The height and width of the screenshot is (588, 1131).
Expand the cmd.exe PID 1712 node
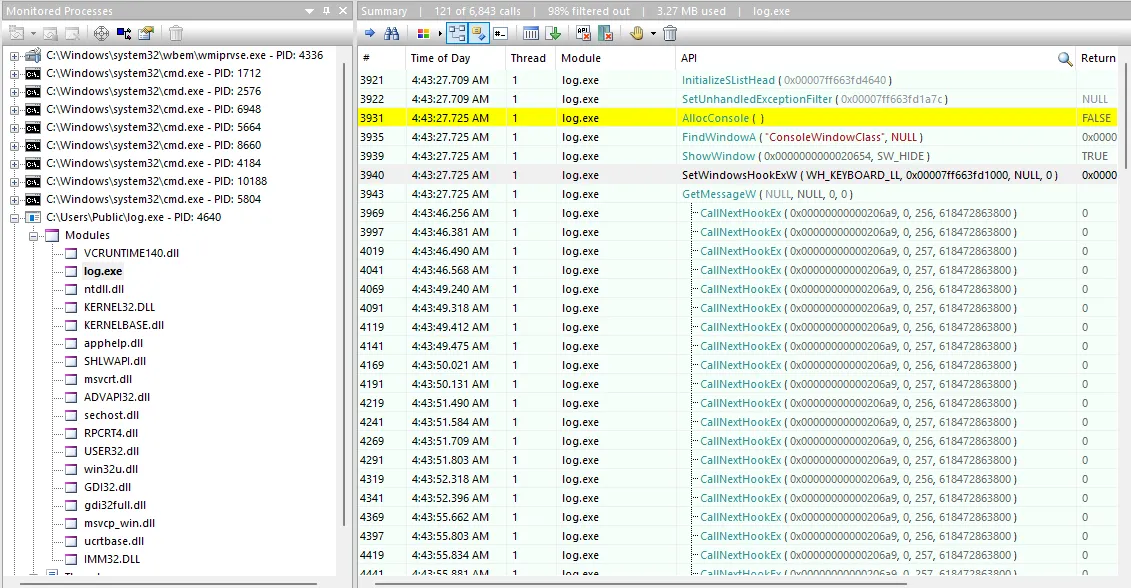click(x=14, y=74)
